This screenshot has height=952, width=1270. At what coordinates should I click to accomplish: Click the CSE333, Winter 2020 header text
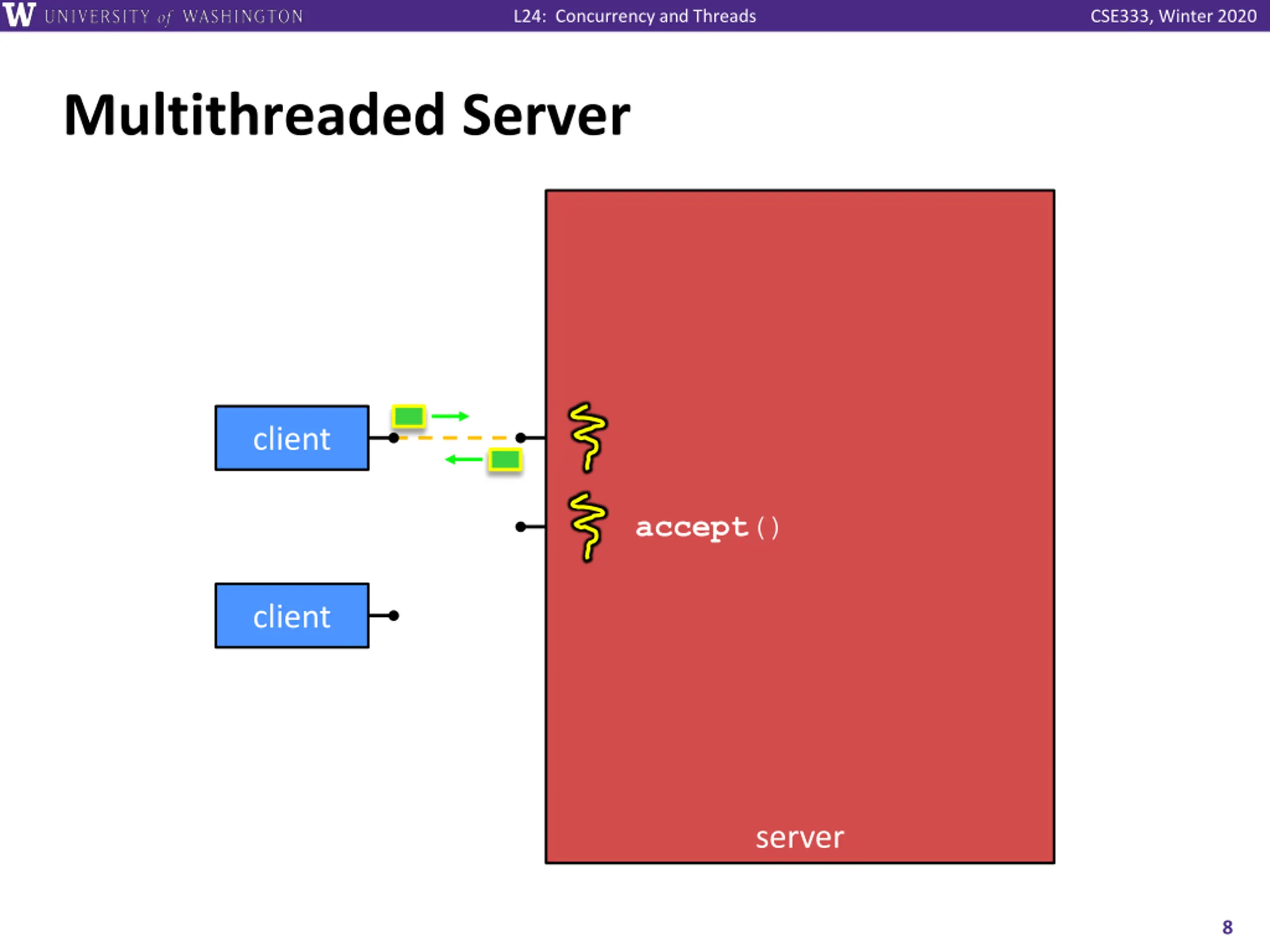[x=1174, y=16]
